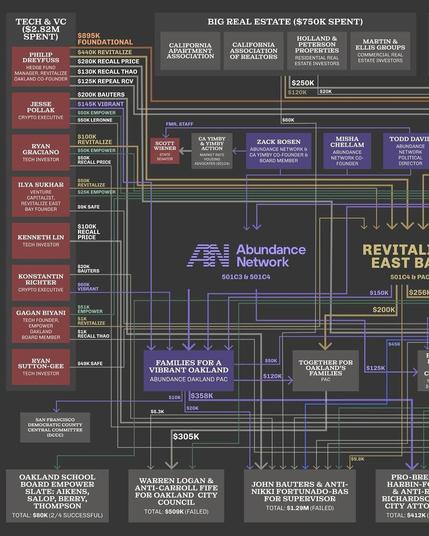429x536 pixels.
Task: Select the "$5K REVITALIZE" label
Action: tap(91, 321)
